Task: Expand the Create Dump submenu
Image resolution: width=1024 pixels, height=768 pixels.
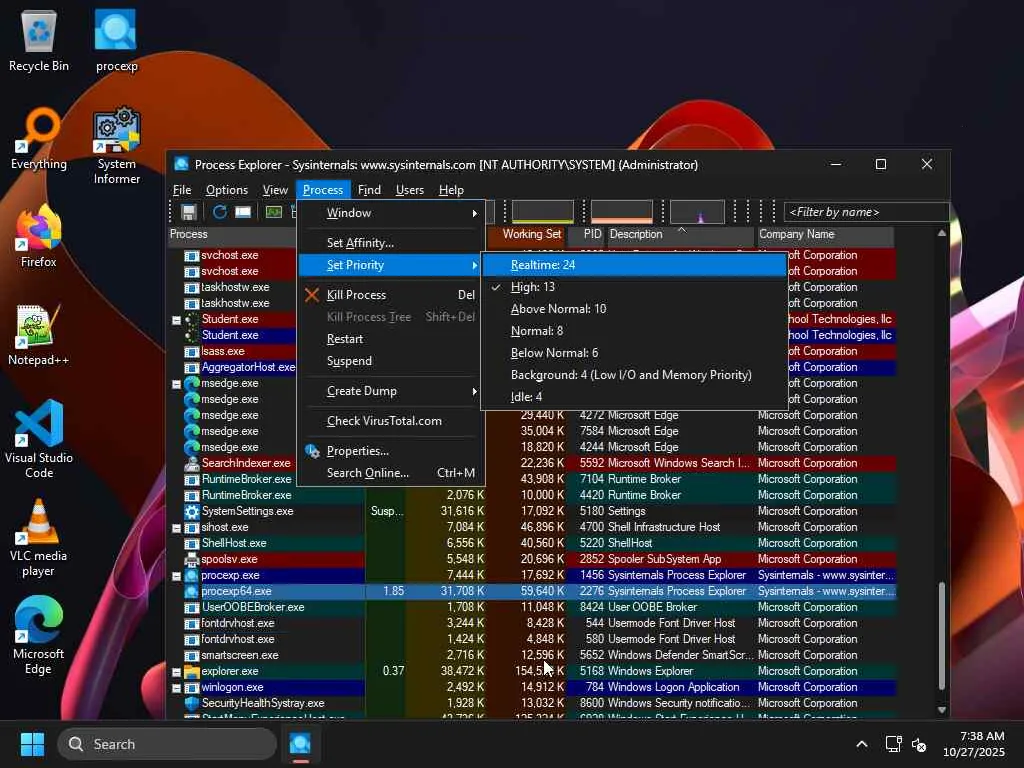Action: [391, 391]
